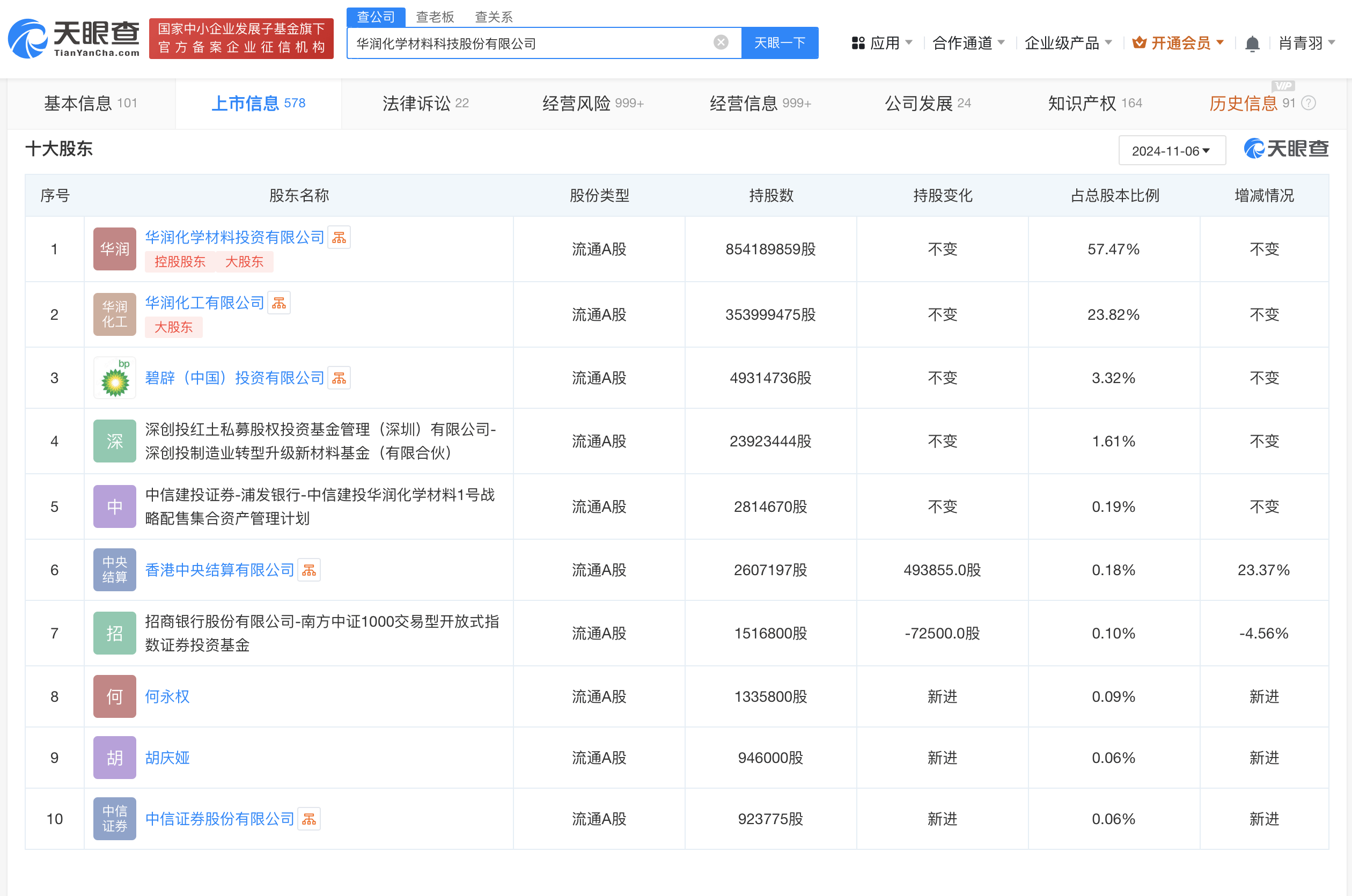The width and height of the screenshot is (1352, 896).
Task: Click the 天眼一下 search button
Action: pos(780,43)
